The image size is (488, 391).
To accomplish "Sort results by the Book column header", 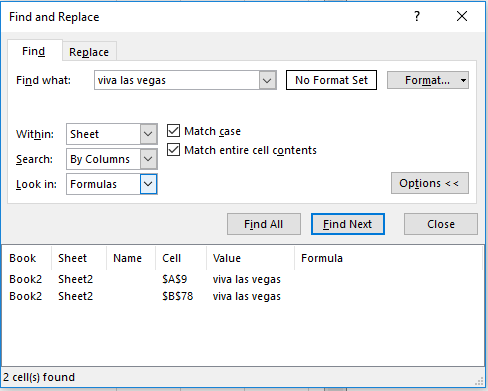I will click(x=27, y=258).
